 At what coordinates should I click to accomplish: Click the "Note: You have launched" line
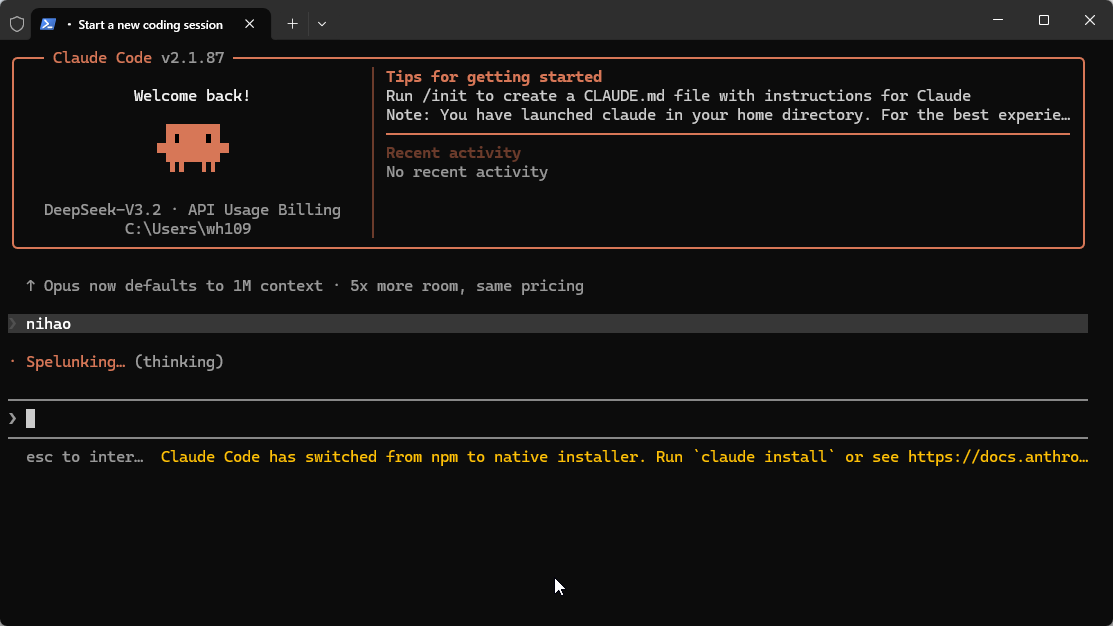tap(728, 115)
